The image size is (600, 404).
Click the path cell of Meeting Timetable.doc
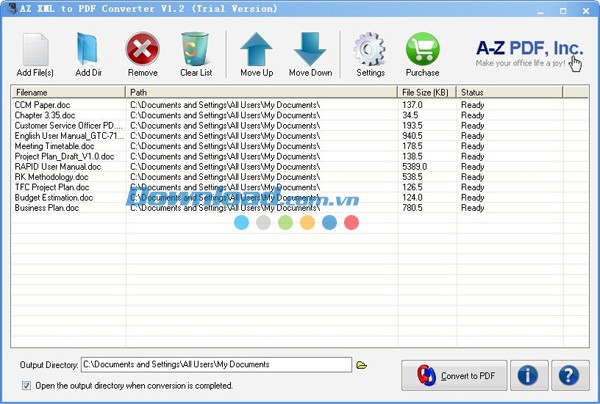click(225, 146)
